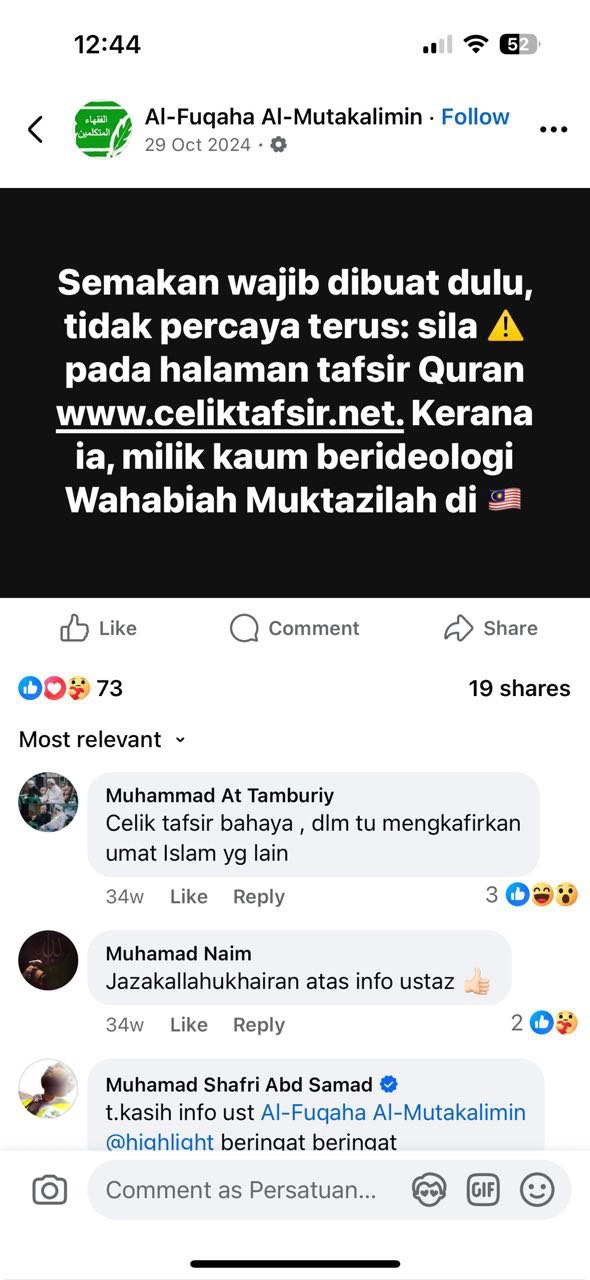
Task: Expand the Most relevant comment sorting dropdown
Action: coord(102,740)
